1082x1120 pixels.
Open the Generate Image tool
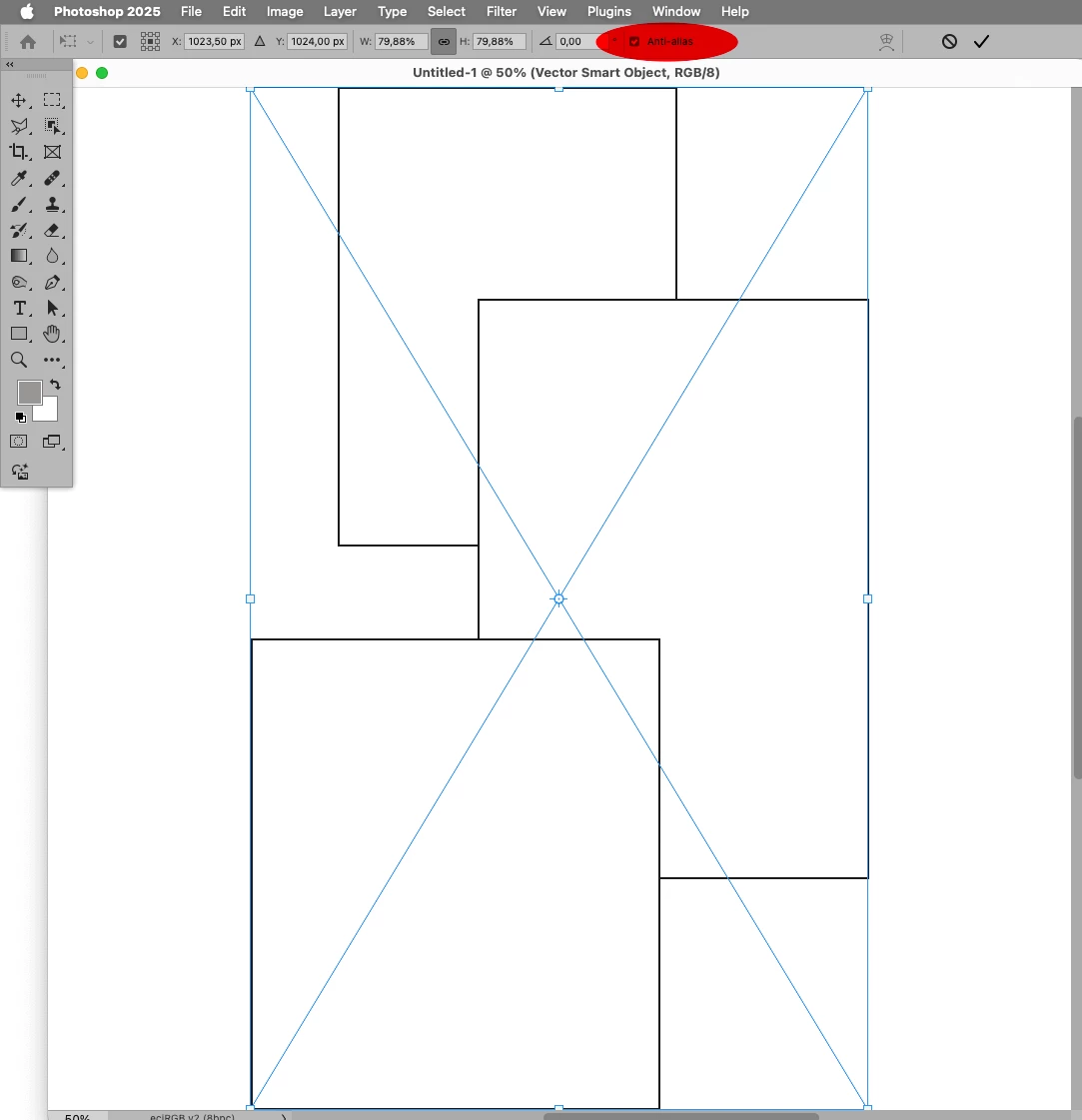20,472
